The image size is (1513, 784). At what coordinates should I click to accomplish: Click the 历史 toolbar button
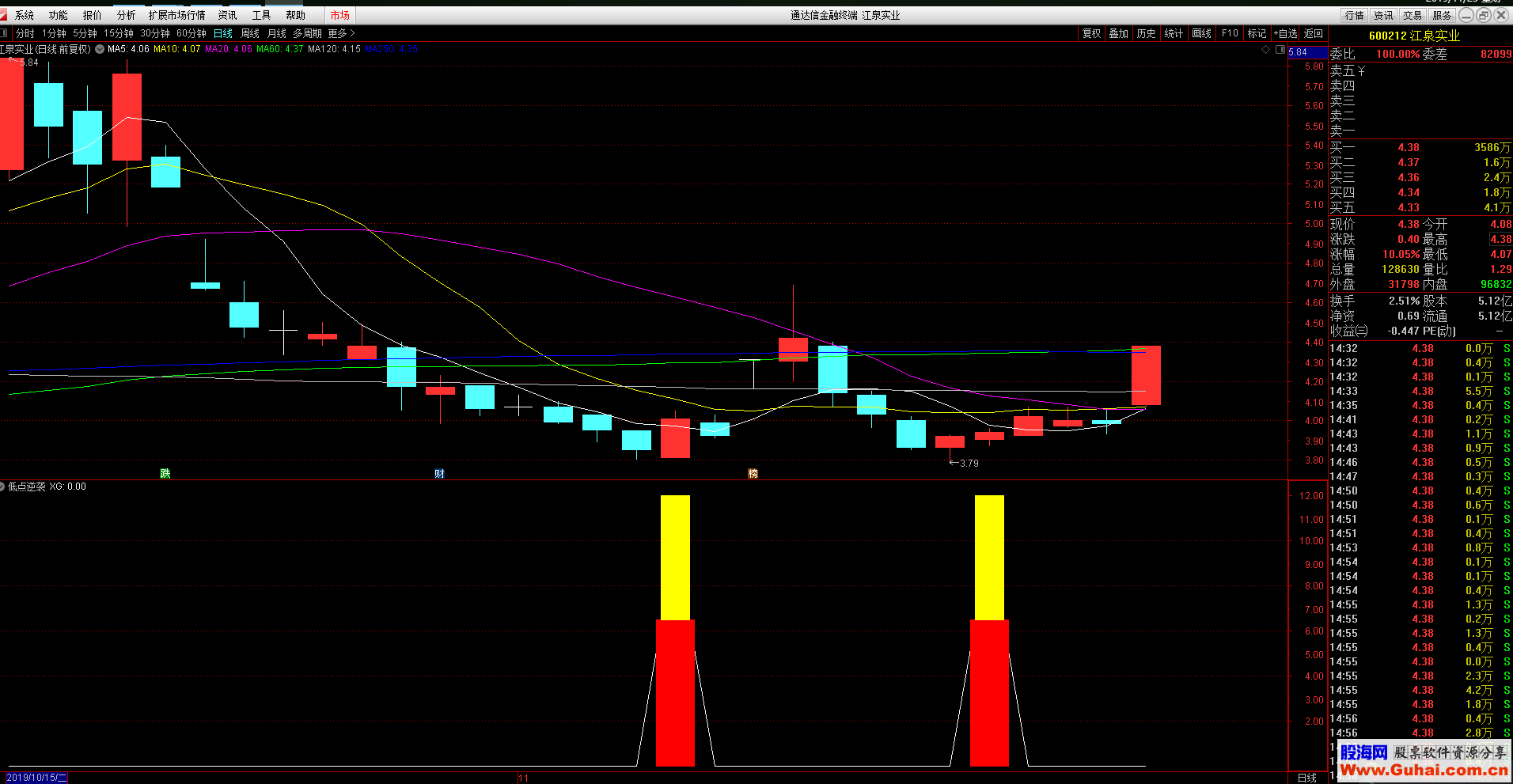[1147, 33]
